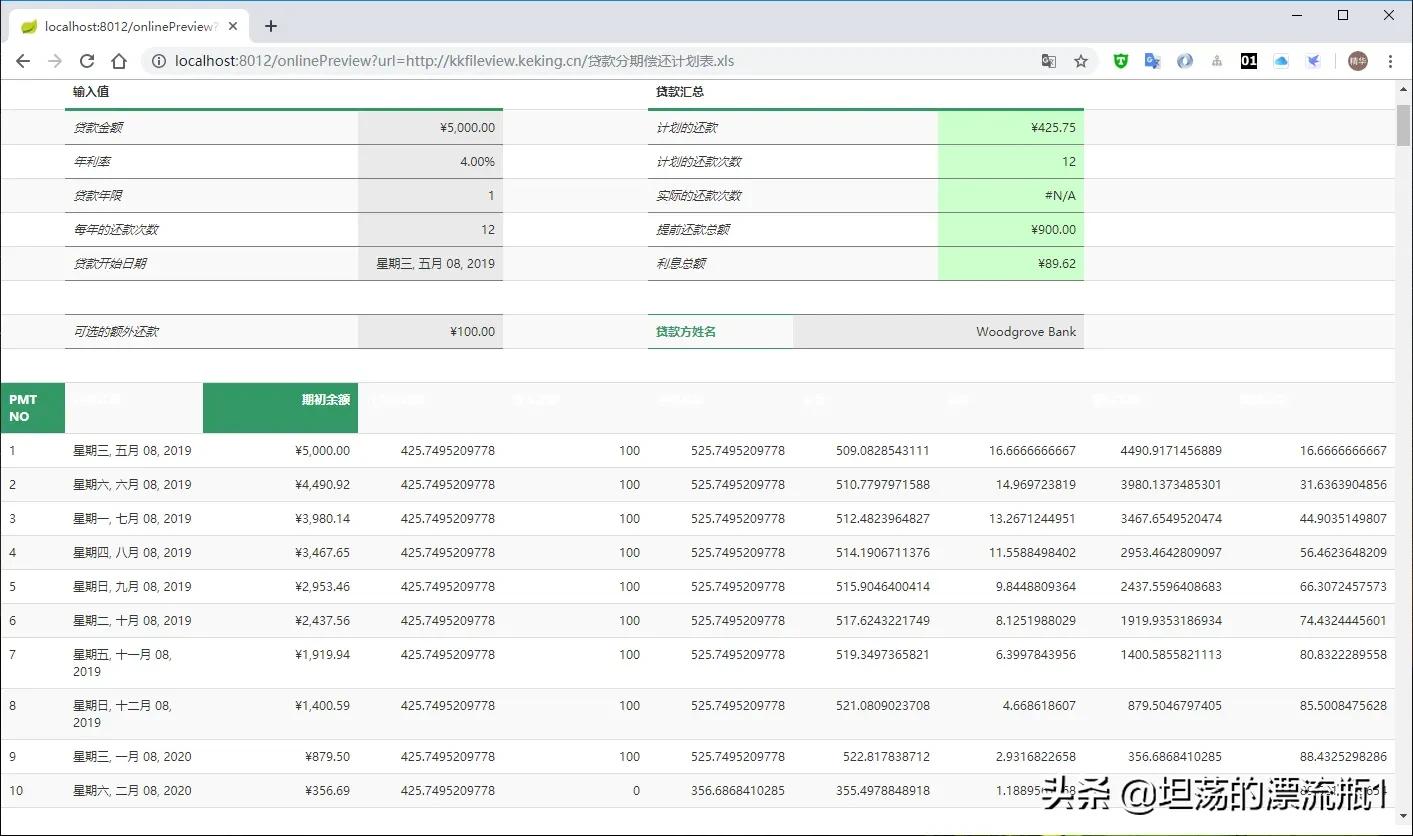Open the blue cloud extension icon
1413x836 pixels.
pos(1280,61)
